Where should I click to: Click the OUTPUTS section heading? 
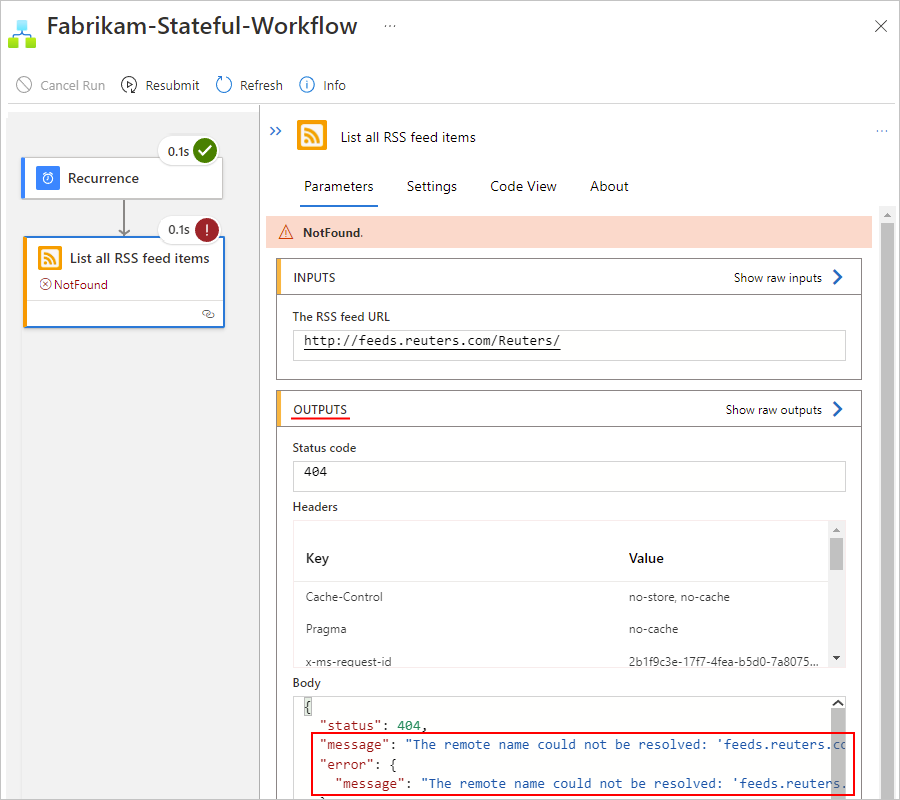click(x=320, y=410)
